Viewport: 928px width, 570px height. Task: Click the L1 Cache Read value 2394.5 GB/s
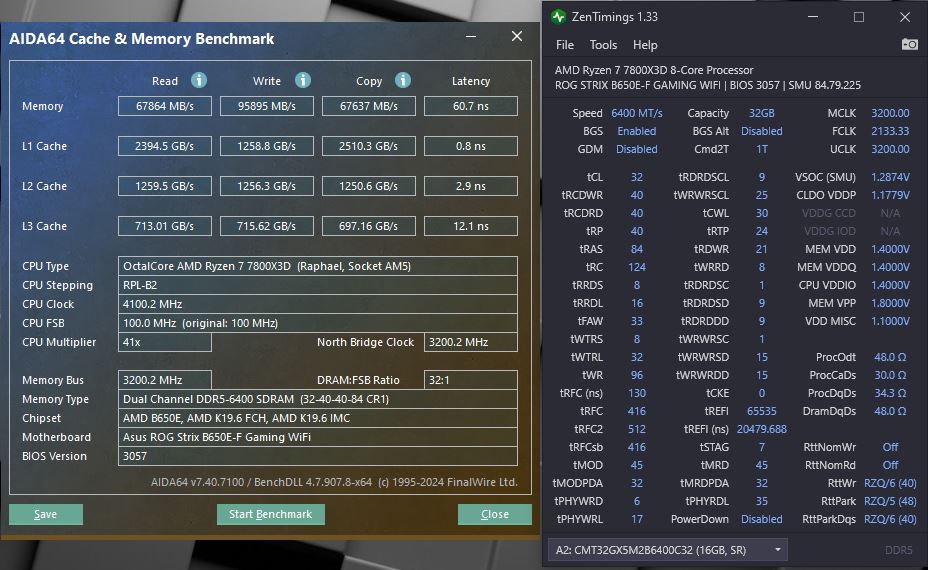point(165,146)
